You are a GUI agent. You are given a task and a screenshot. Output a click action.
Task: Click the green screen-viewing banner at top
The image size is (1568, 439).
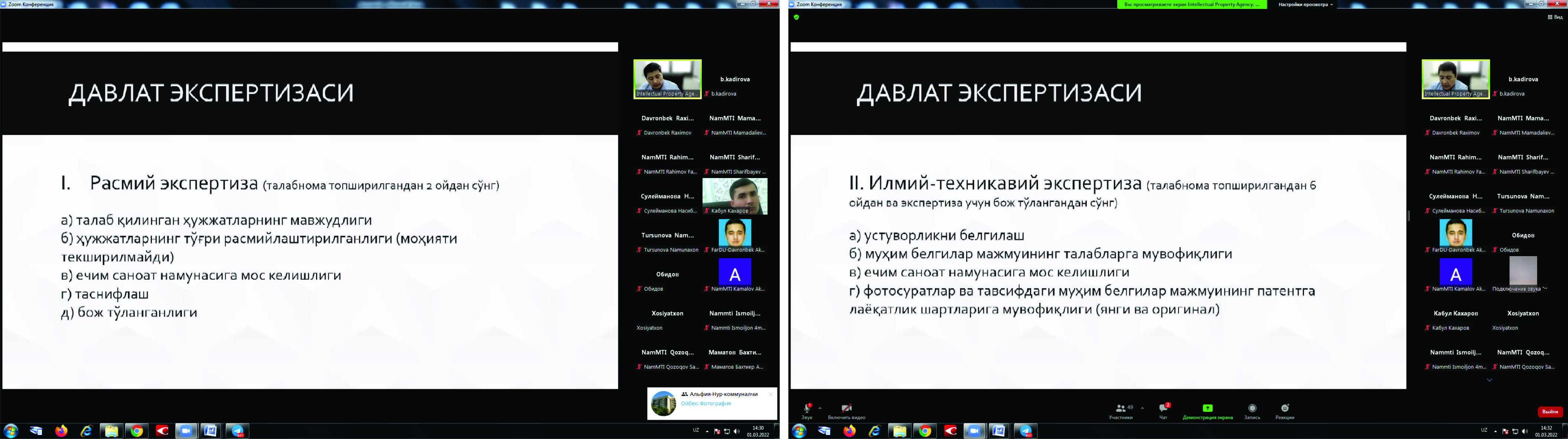click(1191, 4)
